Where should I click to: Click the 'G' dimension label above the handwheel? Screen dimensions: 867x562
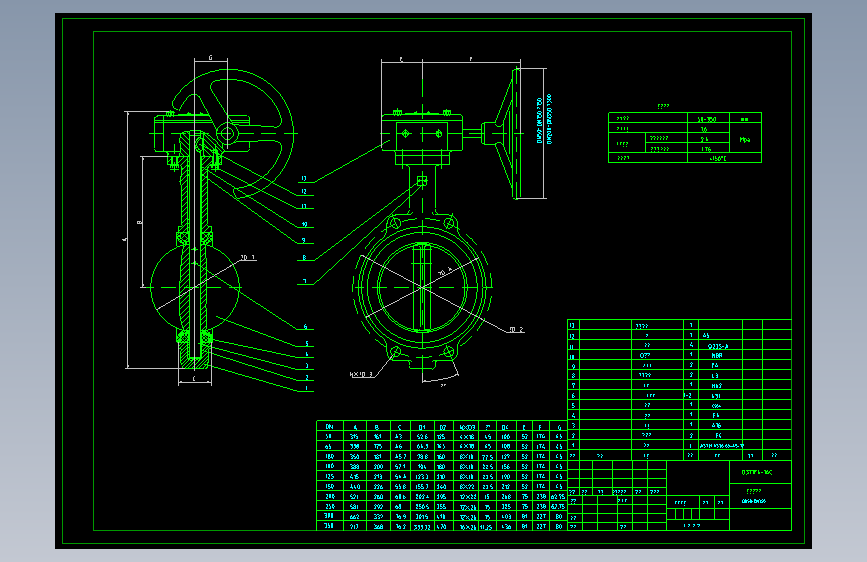[210, 58]
